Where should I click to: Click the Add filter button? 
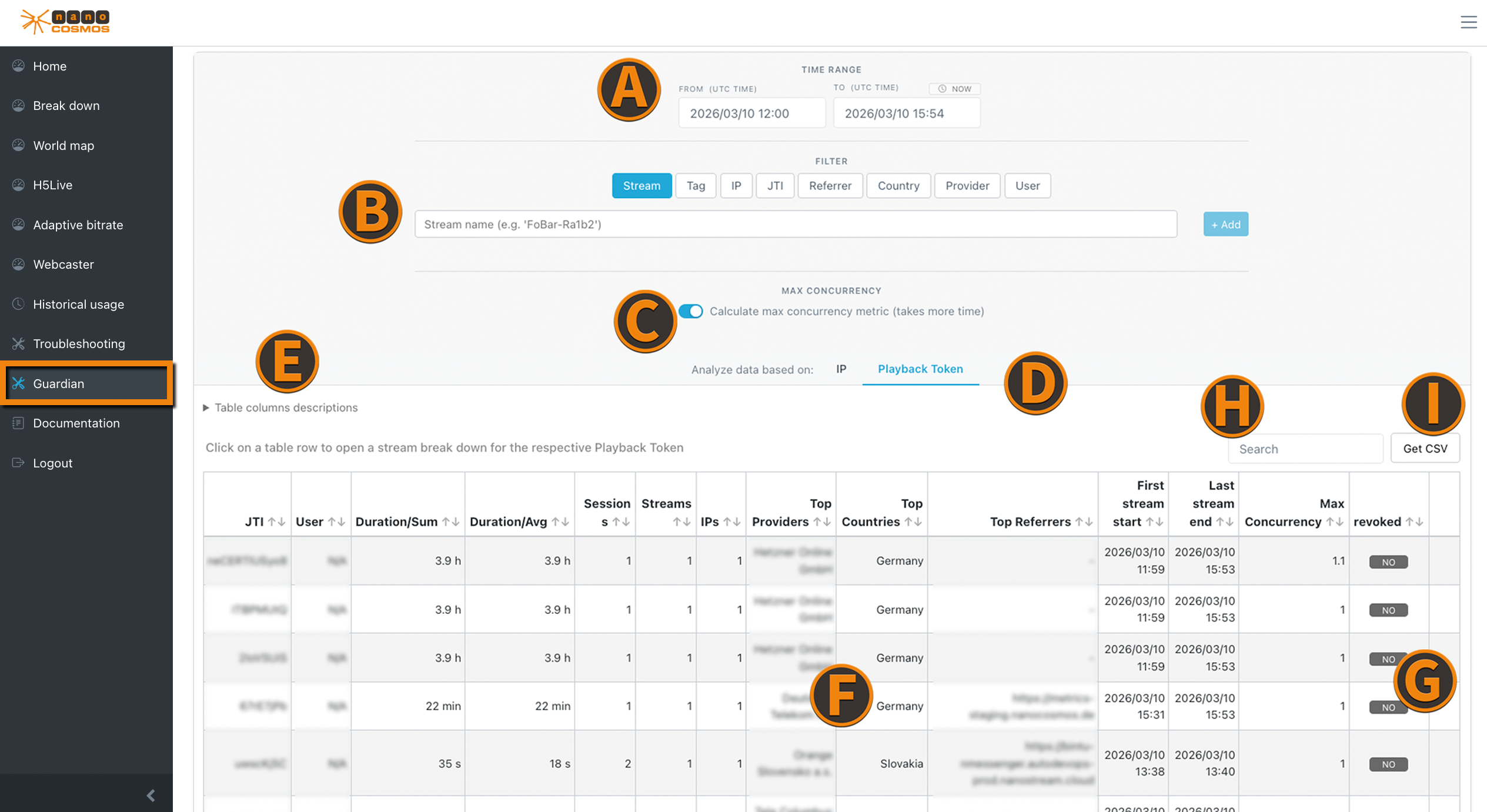pyautogui.click(x=1225, y=224)
